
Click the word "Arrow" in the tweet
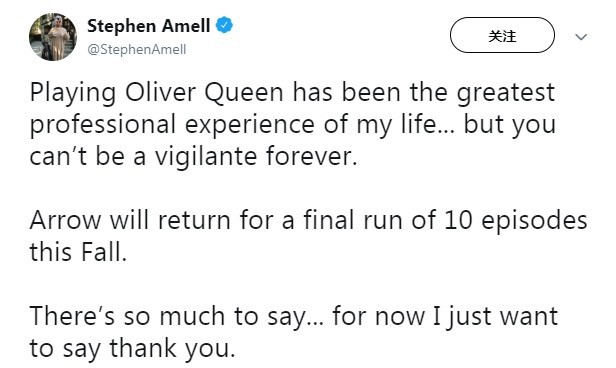click(x=65, y=220)
